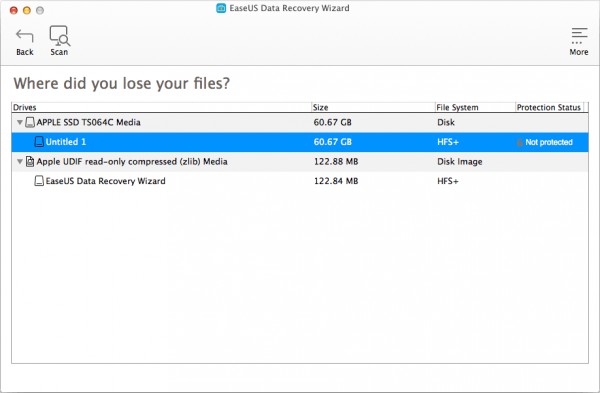This screenshot has height=393, width=600.
Task: Select the Untitled 1 volume row
Action: [300, 142]
